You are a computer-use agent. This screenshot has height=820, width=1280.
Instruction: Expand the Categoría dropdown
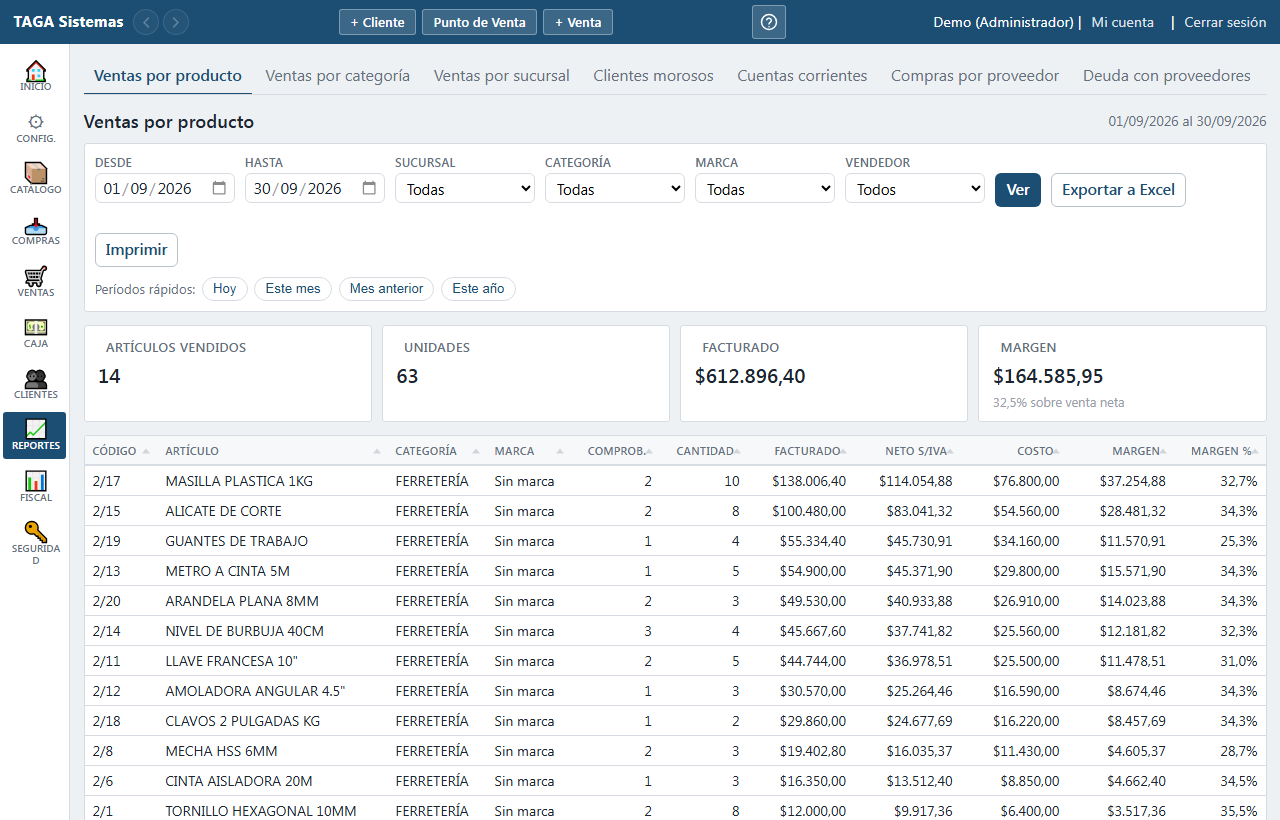[615, 189]
